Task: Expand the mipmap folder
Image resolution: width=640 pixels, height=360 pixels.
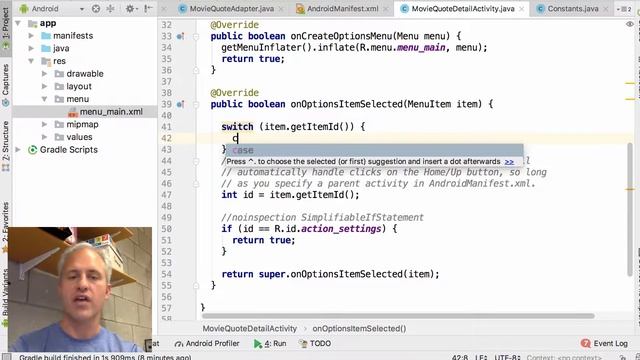Action: pyautogui.click(x=44, y=124)
